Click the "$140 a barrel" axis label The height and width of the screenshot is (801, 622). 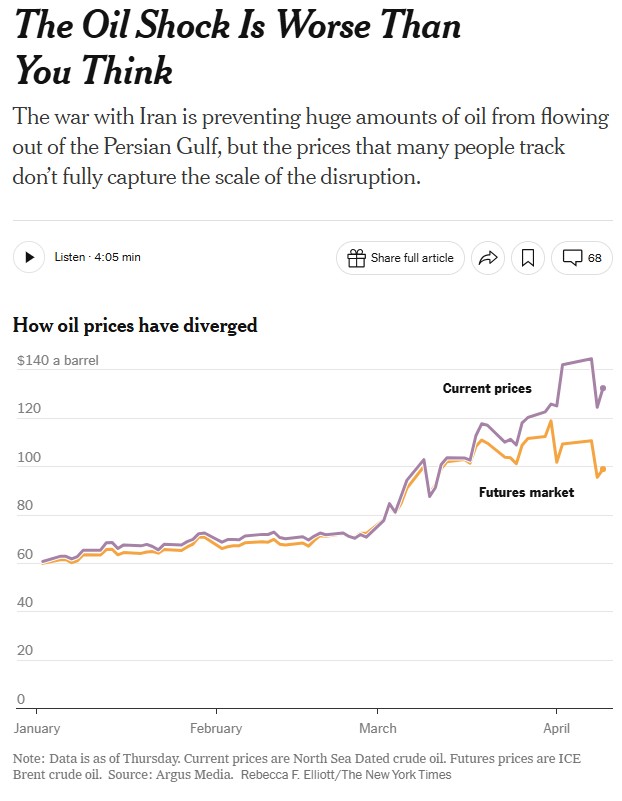tap(58, 360)
